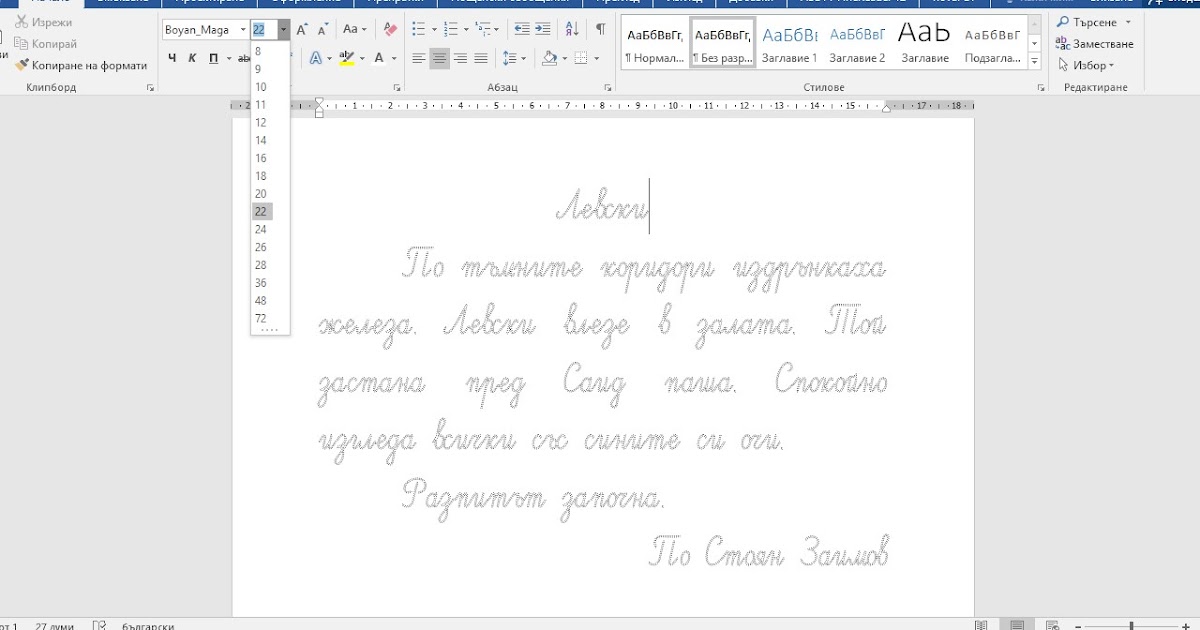Apply borders to the paragraph
1200x630 pixels.
tap(579, 59)
